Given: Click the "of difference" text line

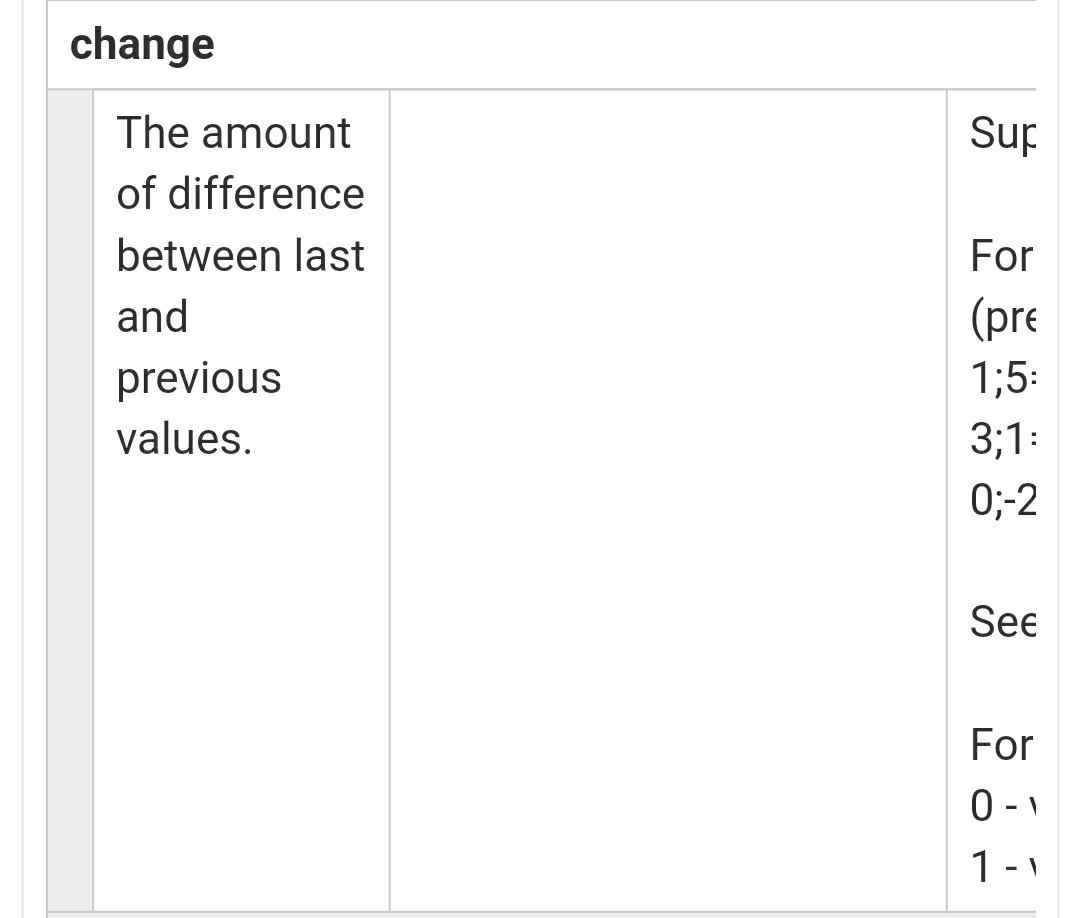Looking at the screenshot, I should tap(240, 194).
